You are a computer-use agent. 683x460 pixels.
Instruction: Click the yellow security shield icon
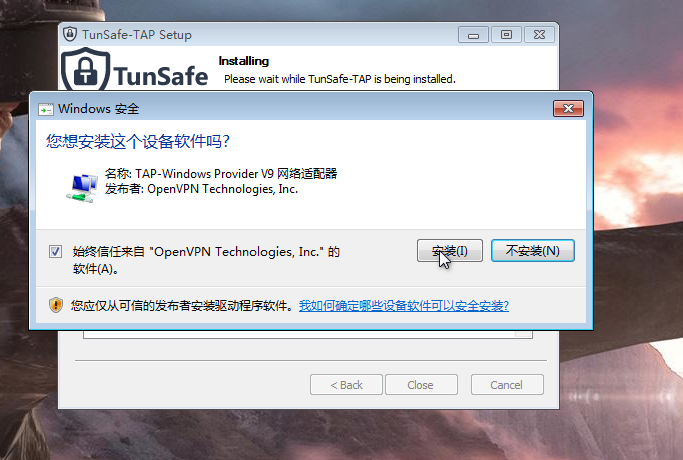(56, 305)
